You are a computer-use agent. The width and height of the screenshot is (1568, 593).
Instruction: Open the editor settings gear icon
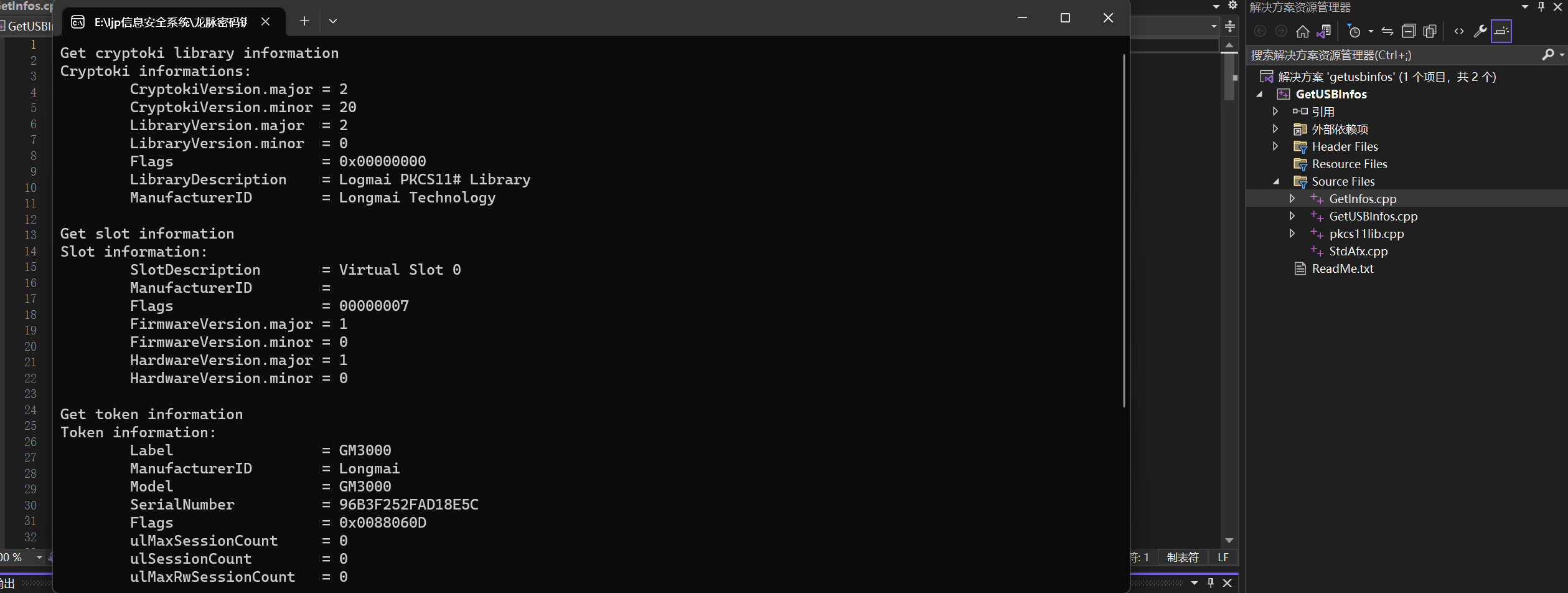click(1232, 6)
